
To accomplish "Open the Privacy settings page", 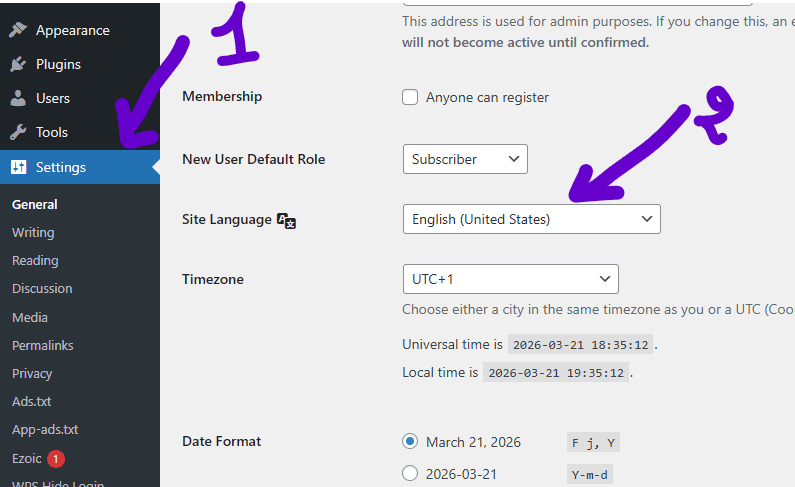I will pyautogui.click(x=32, y=373).
